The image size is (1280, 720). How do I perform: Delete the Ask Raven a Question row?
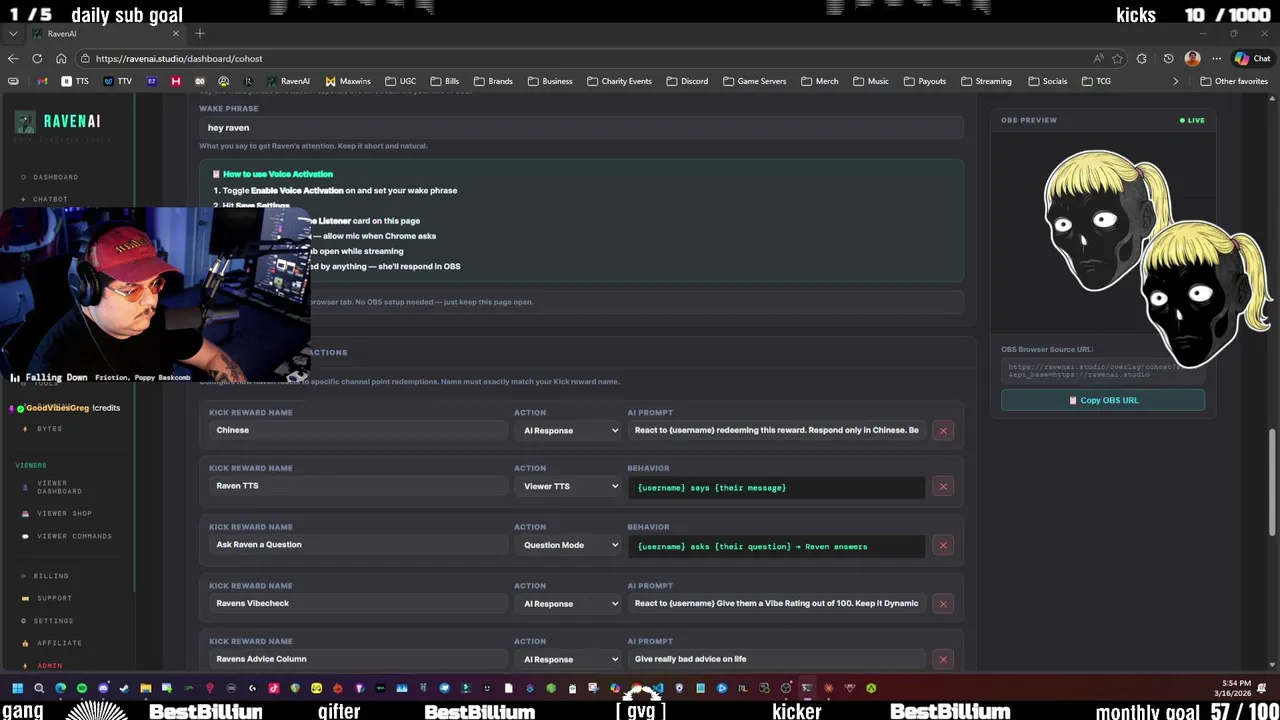(942, 545)
